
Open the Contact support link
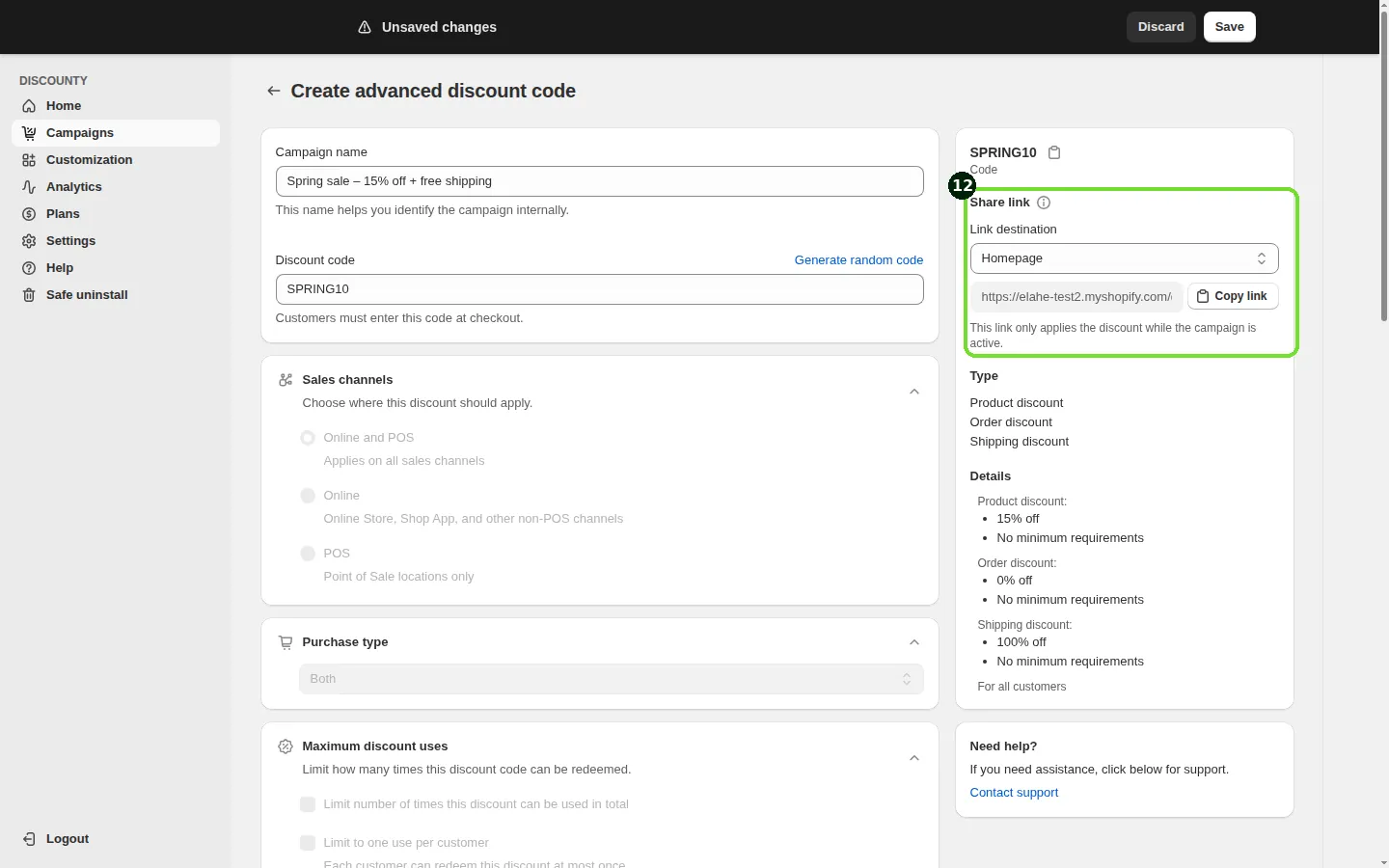(1014, 793)
